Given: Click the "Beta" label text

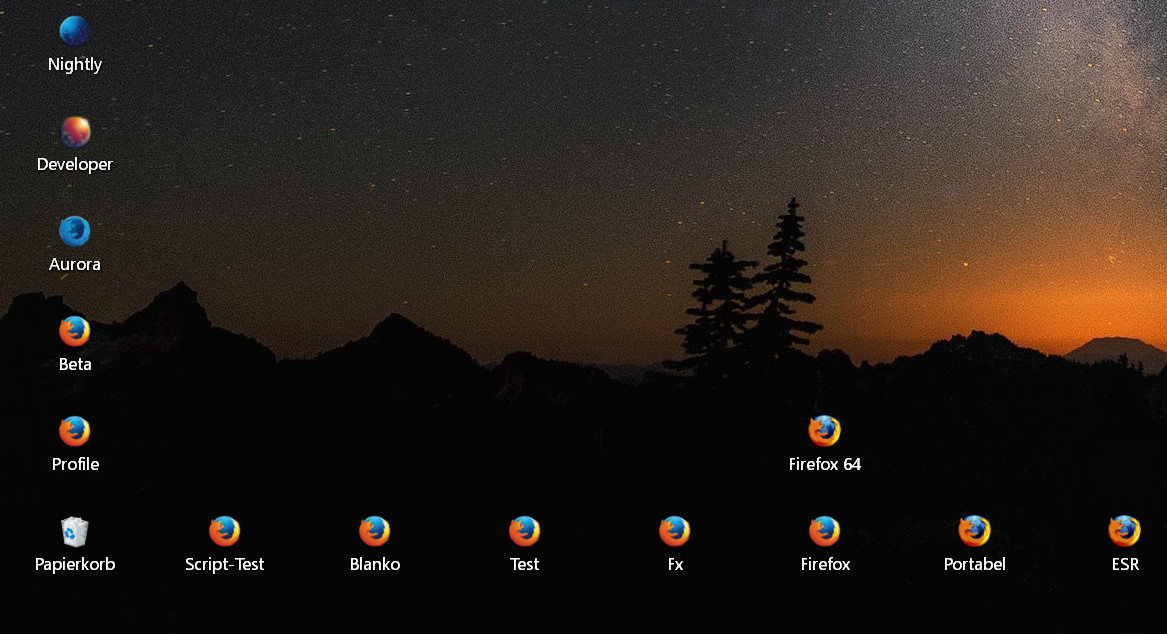Looking at the screenshot, I should pyautogui.click(x=74, y=364).
